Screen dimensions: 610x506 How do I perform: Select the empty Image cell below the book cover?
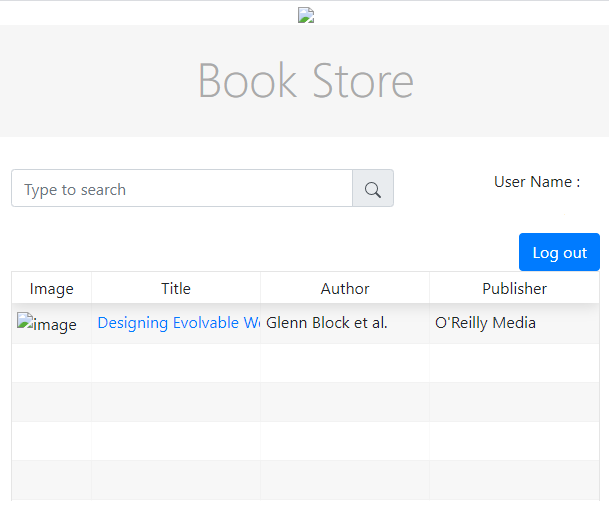pos(52,363)
